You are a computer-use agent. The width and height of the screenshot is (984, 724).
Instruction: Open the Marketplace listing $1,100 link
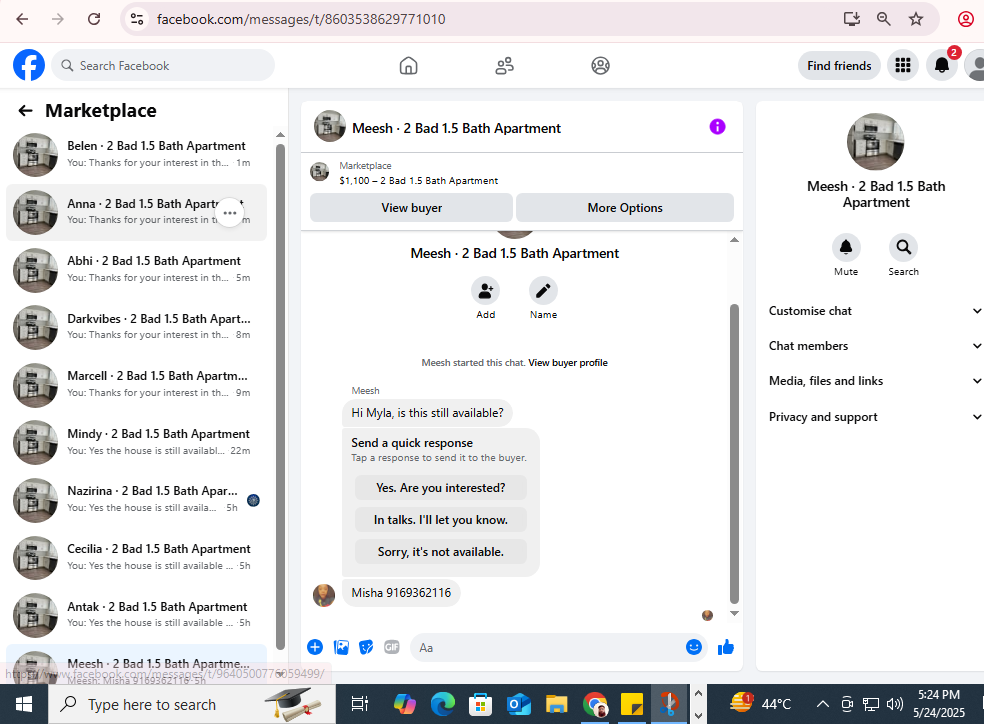pyautogui.click(x=419, y=181)
